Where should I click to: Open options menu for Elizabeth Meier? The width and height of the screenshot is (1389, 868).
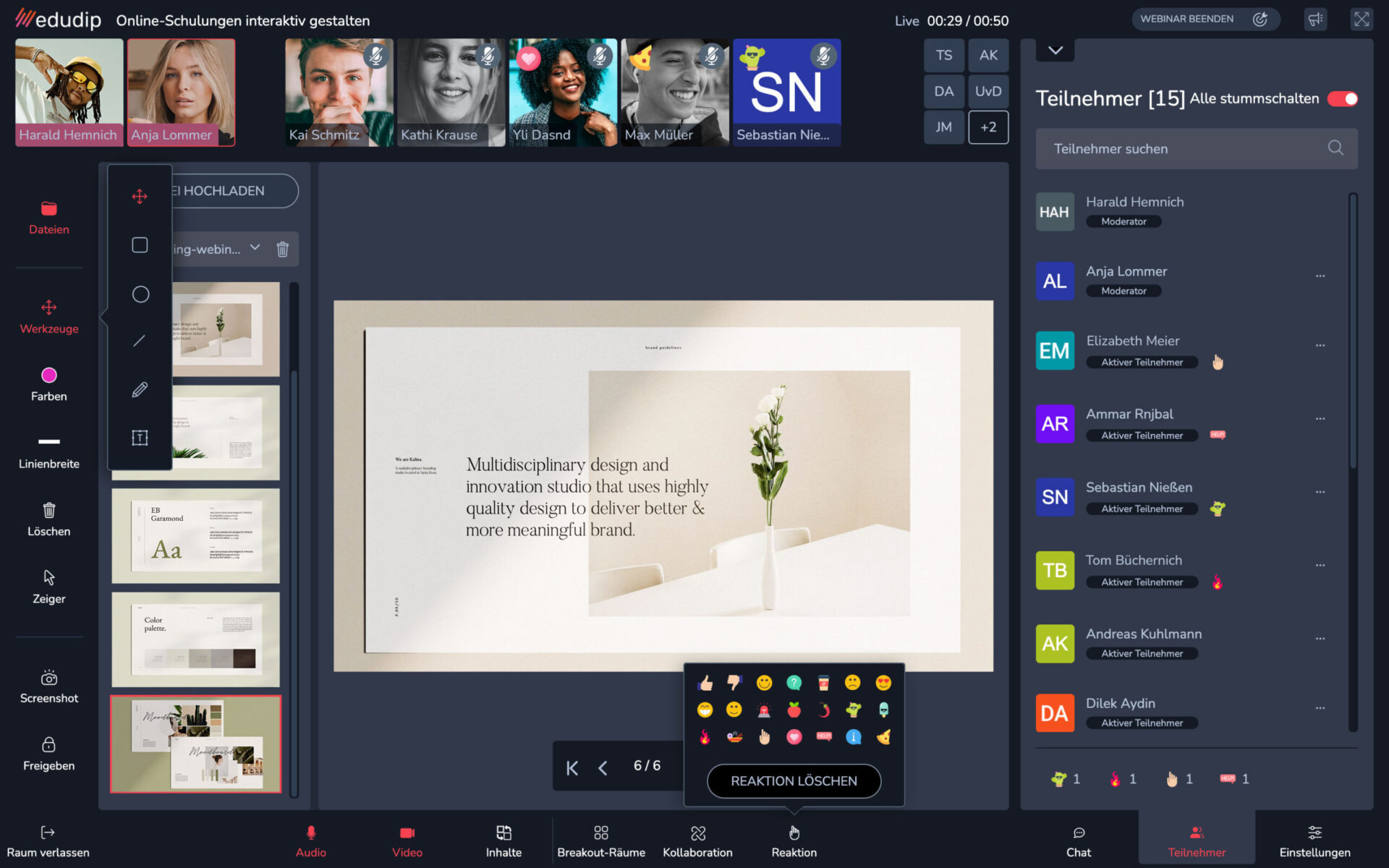click(x=1320, y=346)
